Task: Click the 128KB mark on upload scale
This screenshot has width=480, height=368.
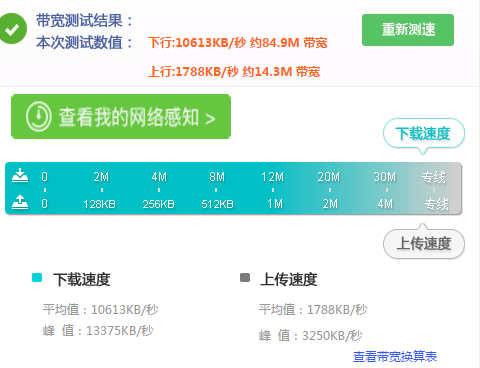Action: pos(99,204)
